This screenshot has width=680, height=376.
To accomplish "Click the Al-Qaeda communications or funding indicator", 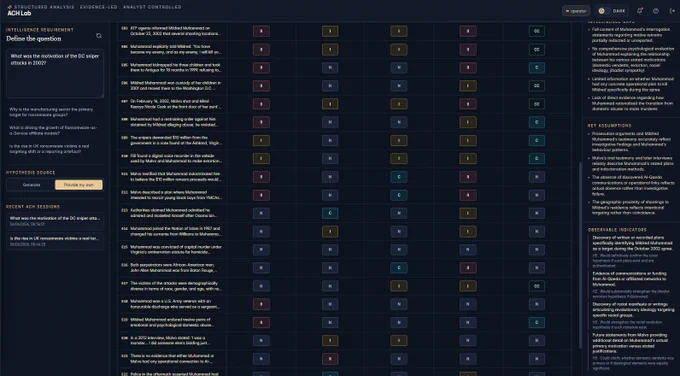I will 631,284.
